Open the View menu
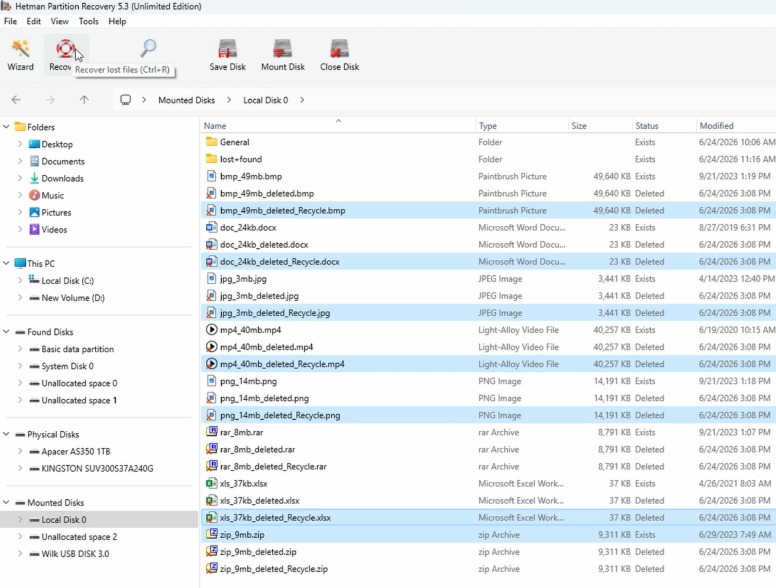Image resolution: width=776 pixels, height=588 pixels. pyautogui.click(x=59, y=21)
